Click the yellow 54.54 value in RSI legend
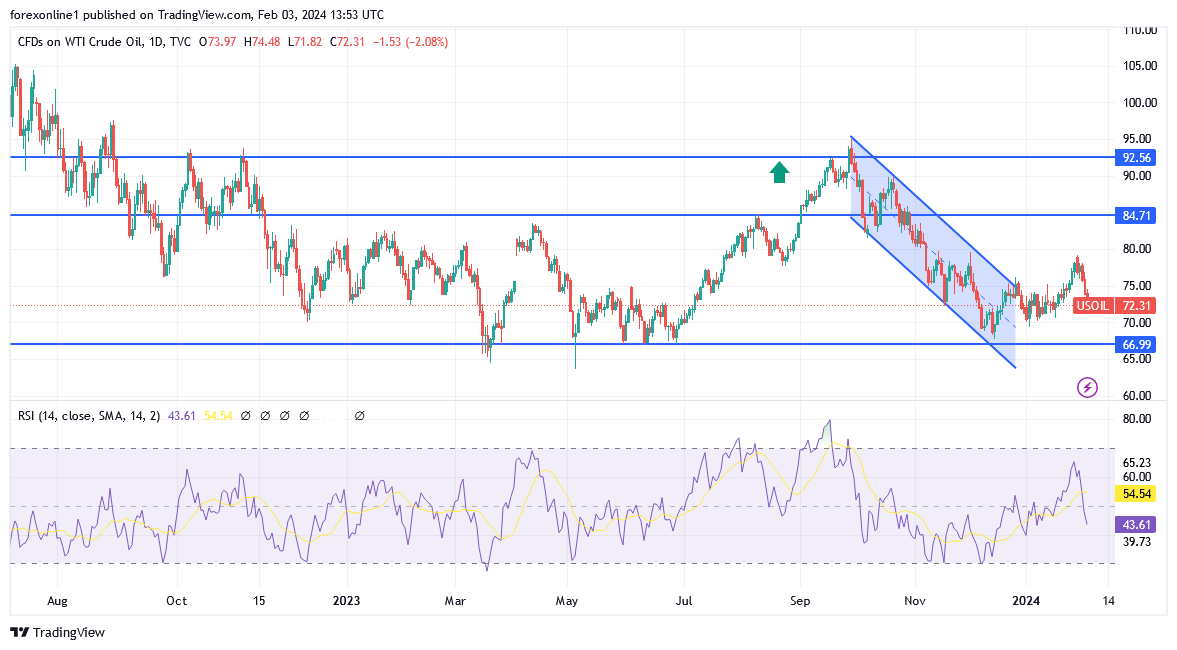 coord(218,415)
